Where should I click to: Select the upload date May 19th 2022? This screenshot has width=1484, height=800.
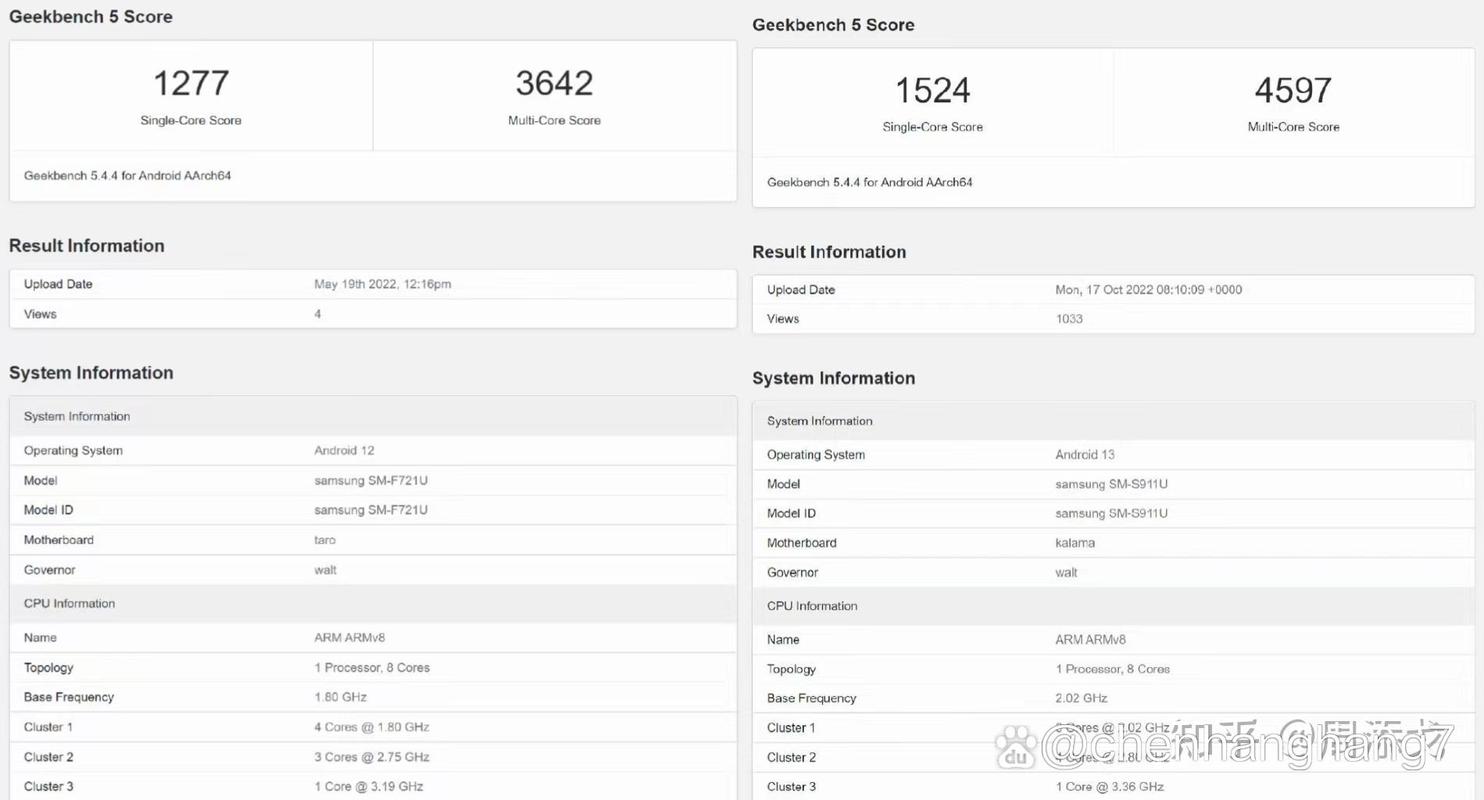point(382,284)
